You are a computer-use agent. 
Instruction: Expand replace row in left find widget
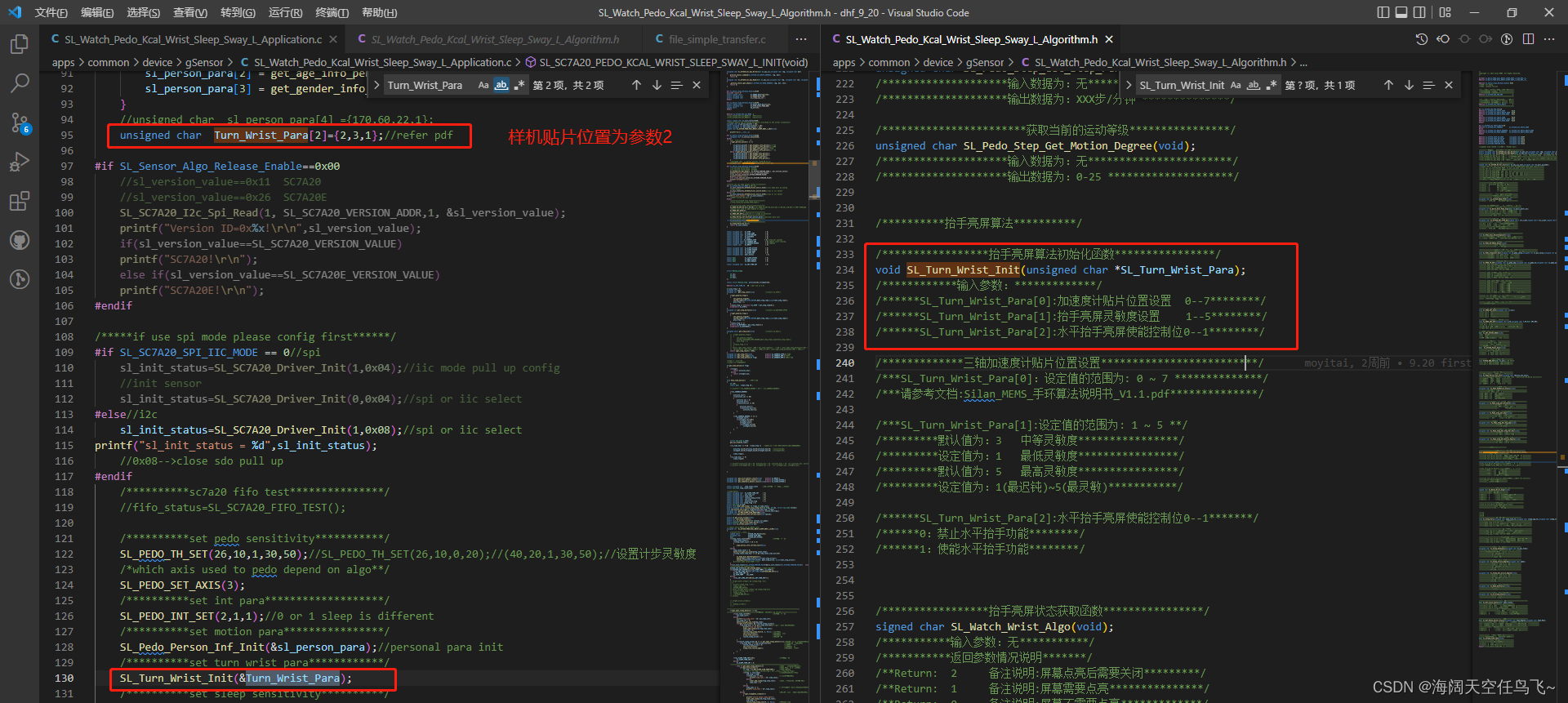(376, 85)
